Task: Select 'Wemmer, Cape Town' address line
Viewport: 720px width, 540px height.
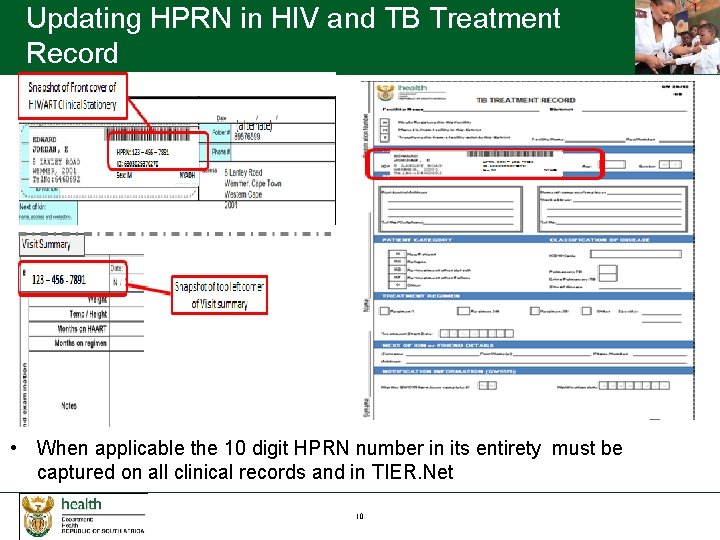Action: [x=253, y=183]
